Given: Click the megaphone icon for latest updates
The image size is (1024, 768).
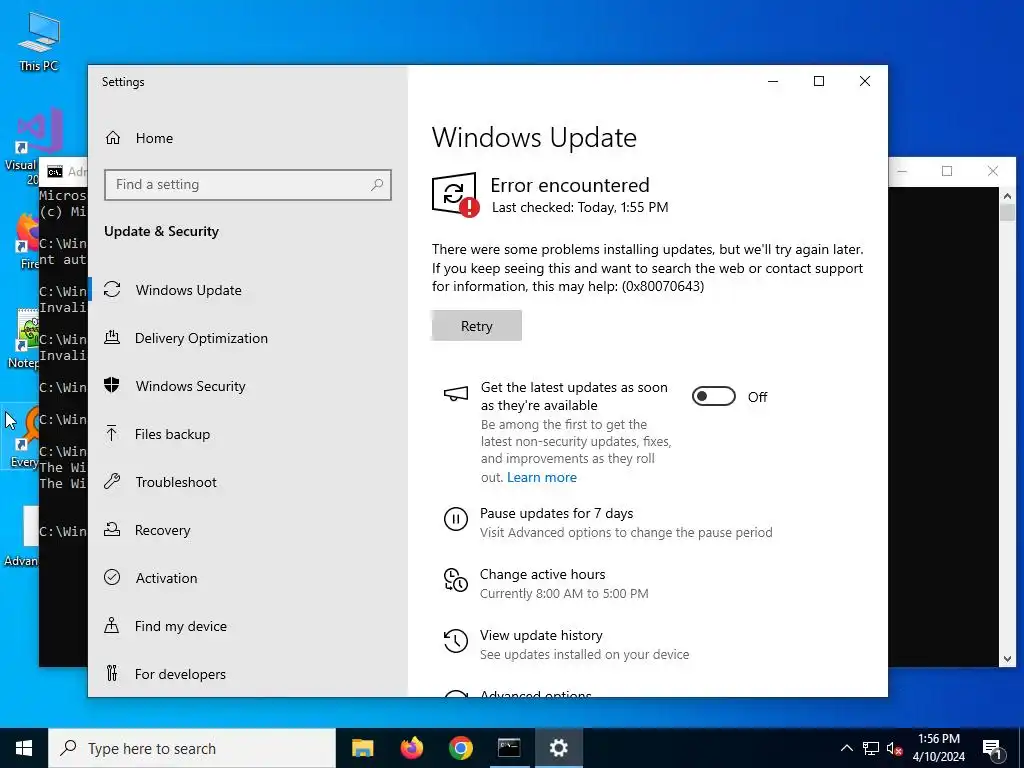Looking at the screenshot, I should (x=456, y=394).
